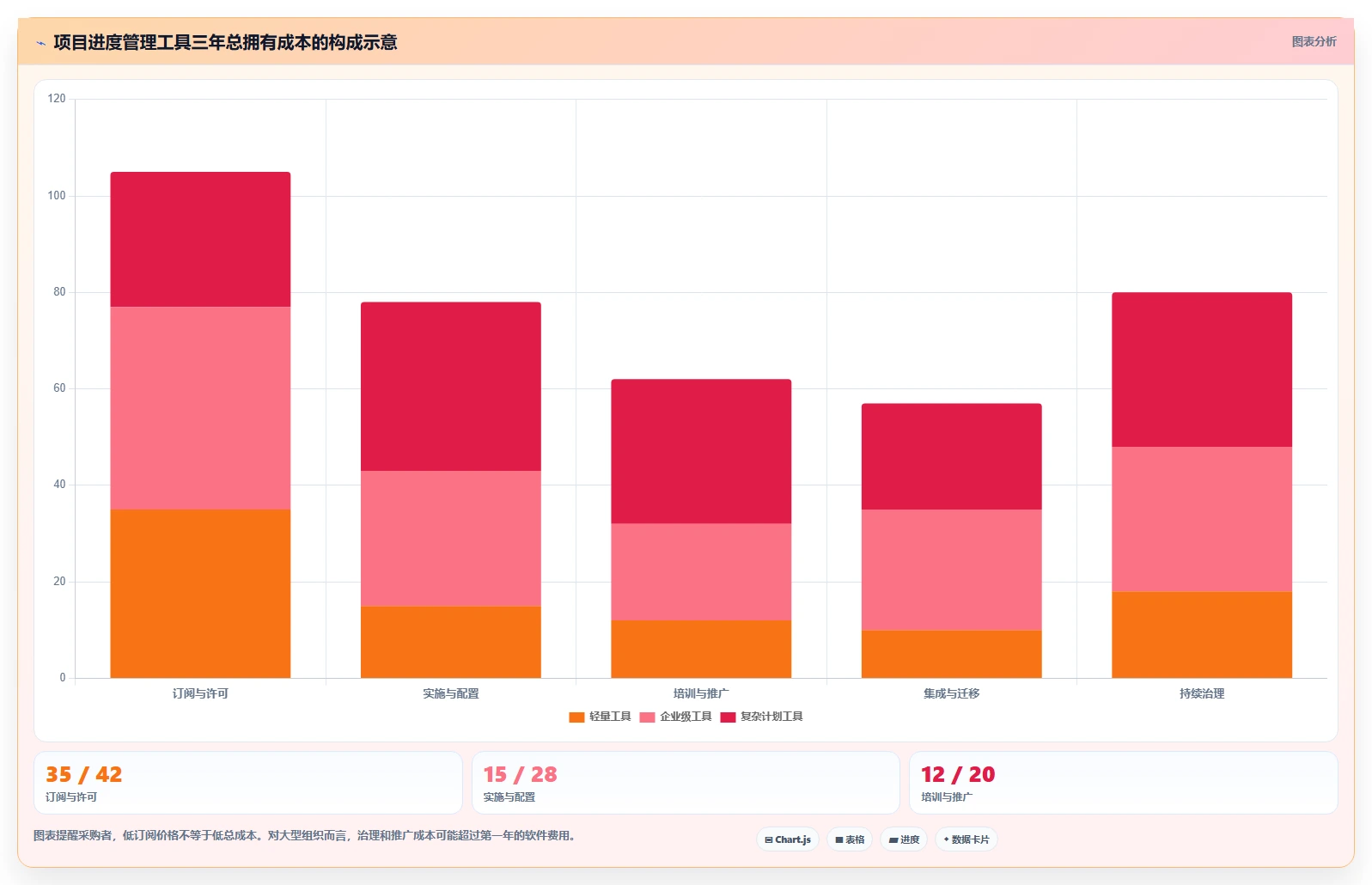This screenshot has width=1372, height=885.
Task: Select the 数据卡片 chip
Action: point(966,839)
